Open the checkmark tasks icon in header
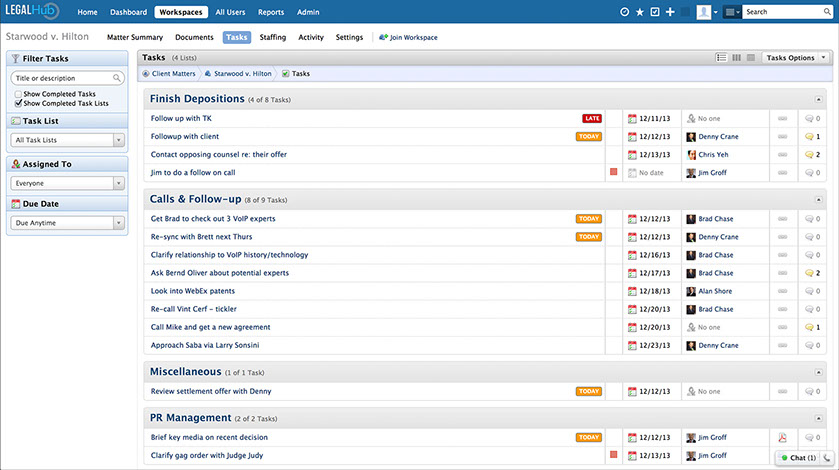 pos(655,12)
